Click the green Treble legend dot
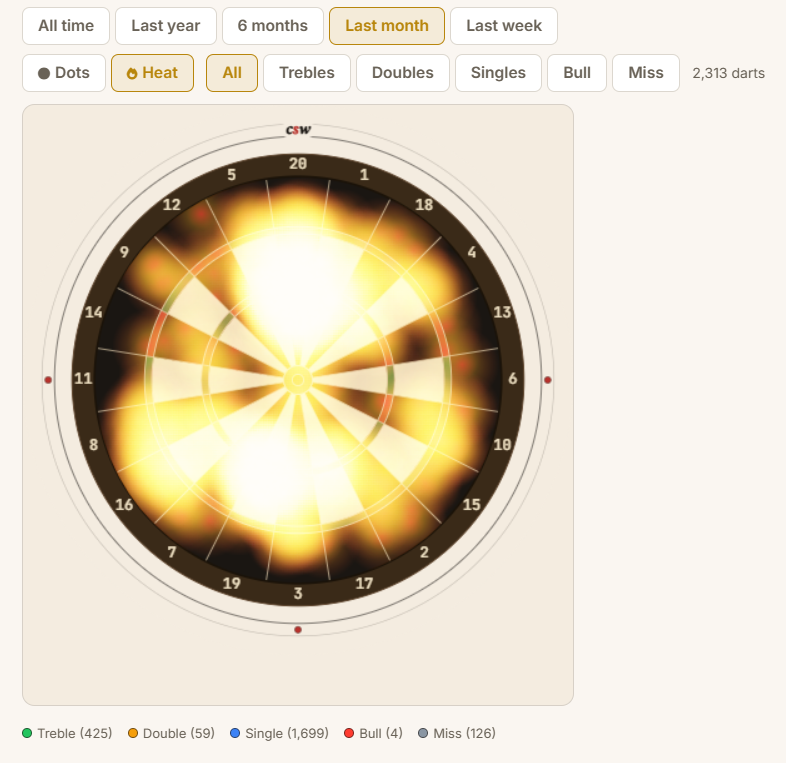 pos(27,733)
